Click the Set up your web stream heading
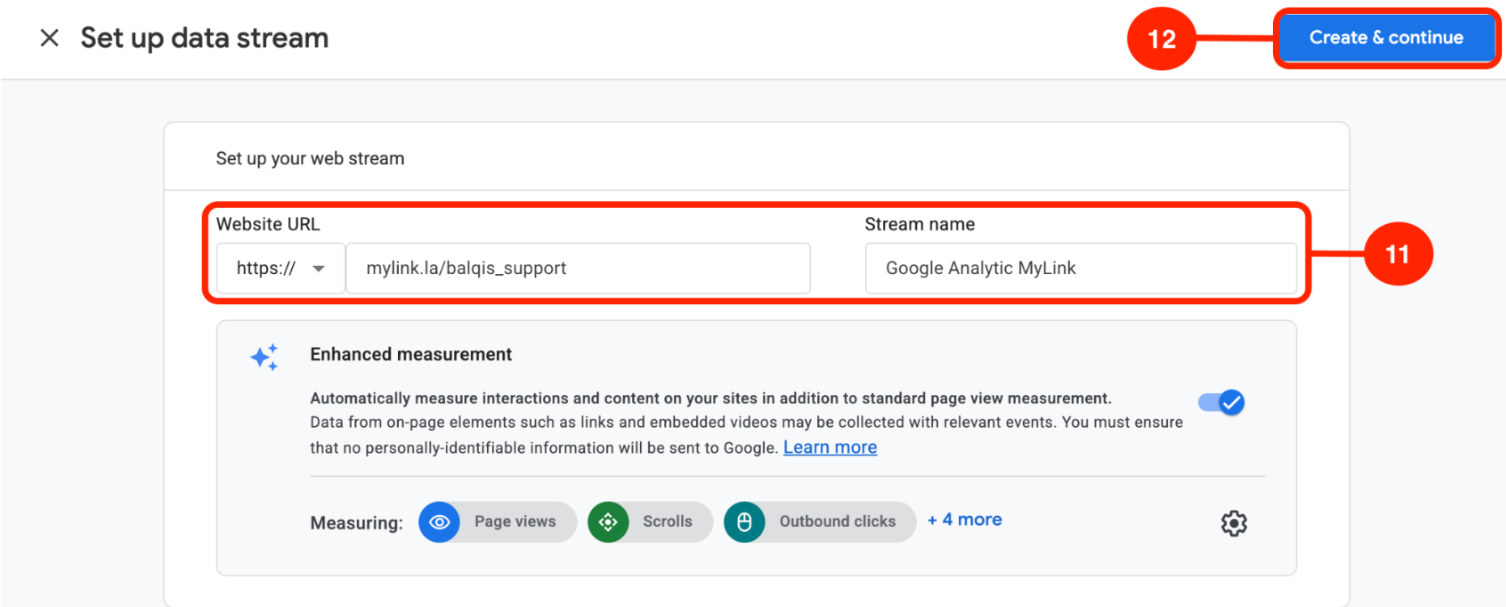 (310, 158)
